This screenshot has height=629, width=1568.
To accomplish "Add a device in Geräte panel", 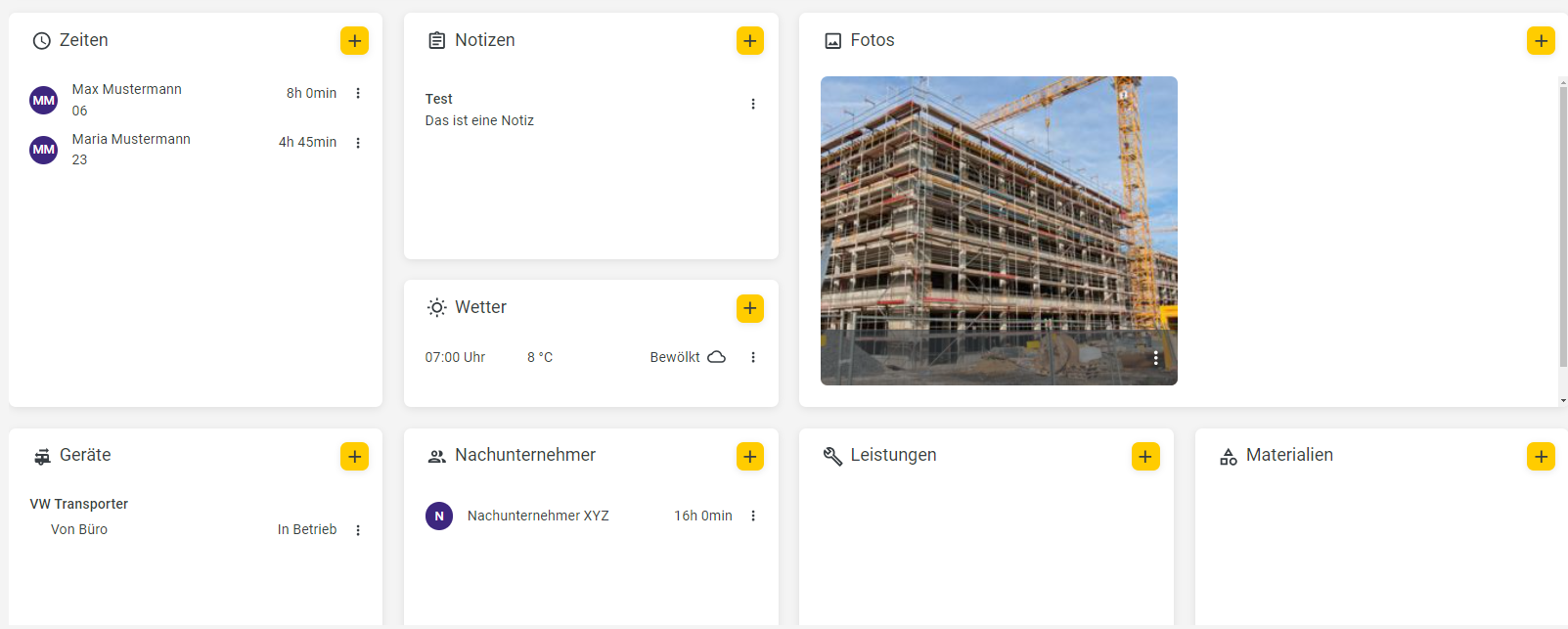I will 354,456.
